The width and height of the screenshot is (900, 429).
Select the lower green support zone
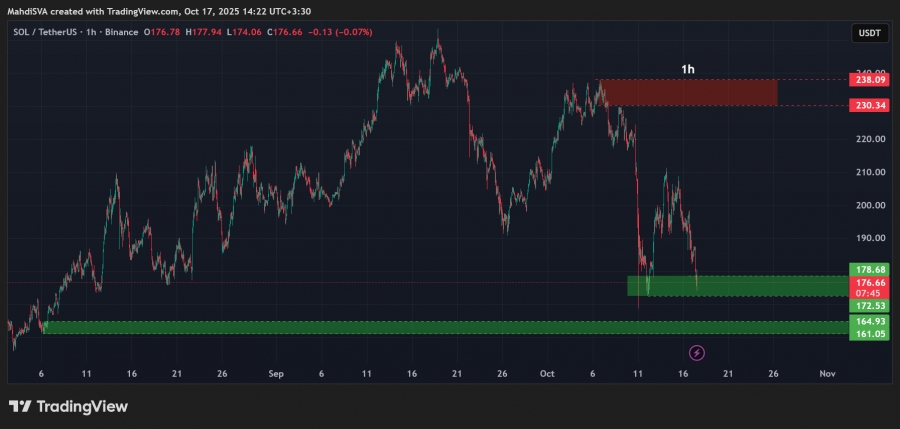440,327
